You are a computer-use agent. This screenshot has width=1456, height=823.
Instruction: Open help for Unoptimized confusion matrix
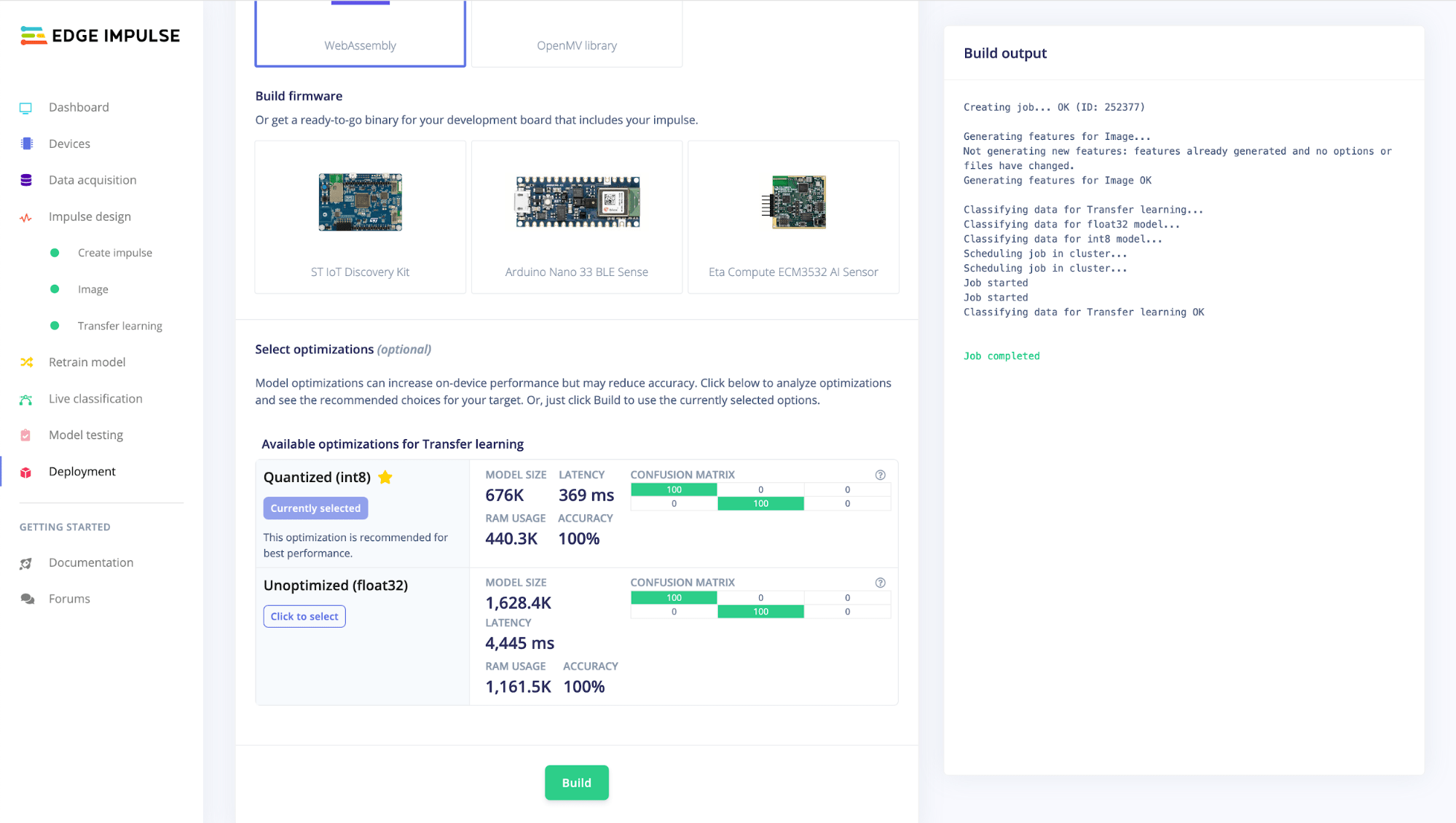tap(880, 583)
